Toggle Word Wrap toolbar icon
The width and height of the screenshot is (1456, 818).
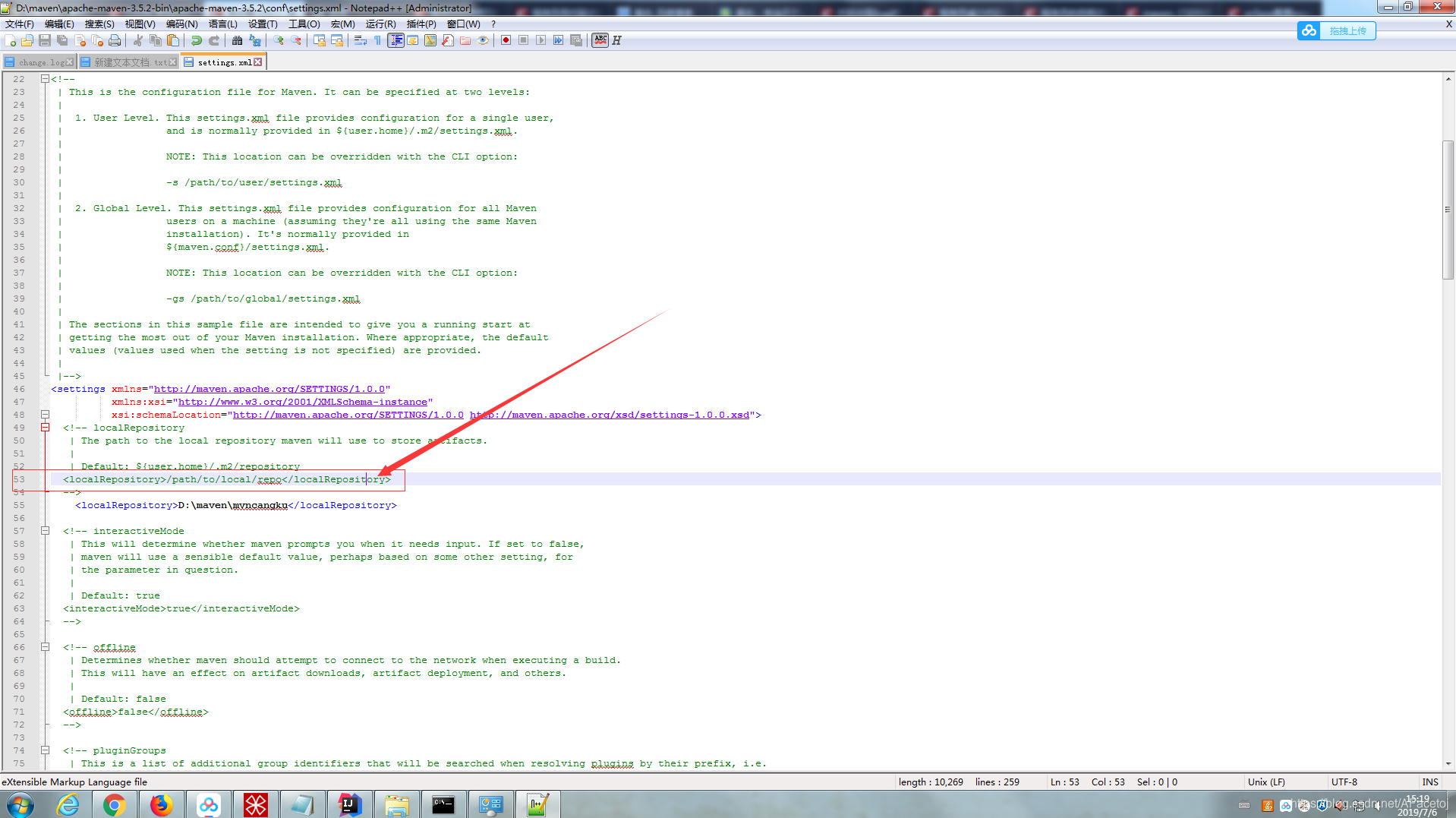click(361, 40)
